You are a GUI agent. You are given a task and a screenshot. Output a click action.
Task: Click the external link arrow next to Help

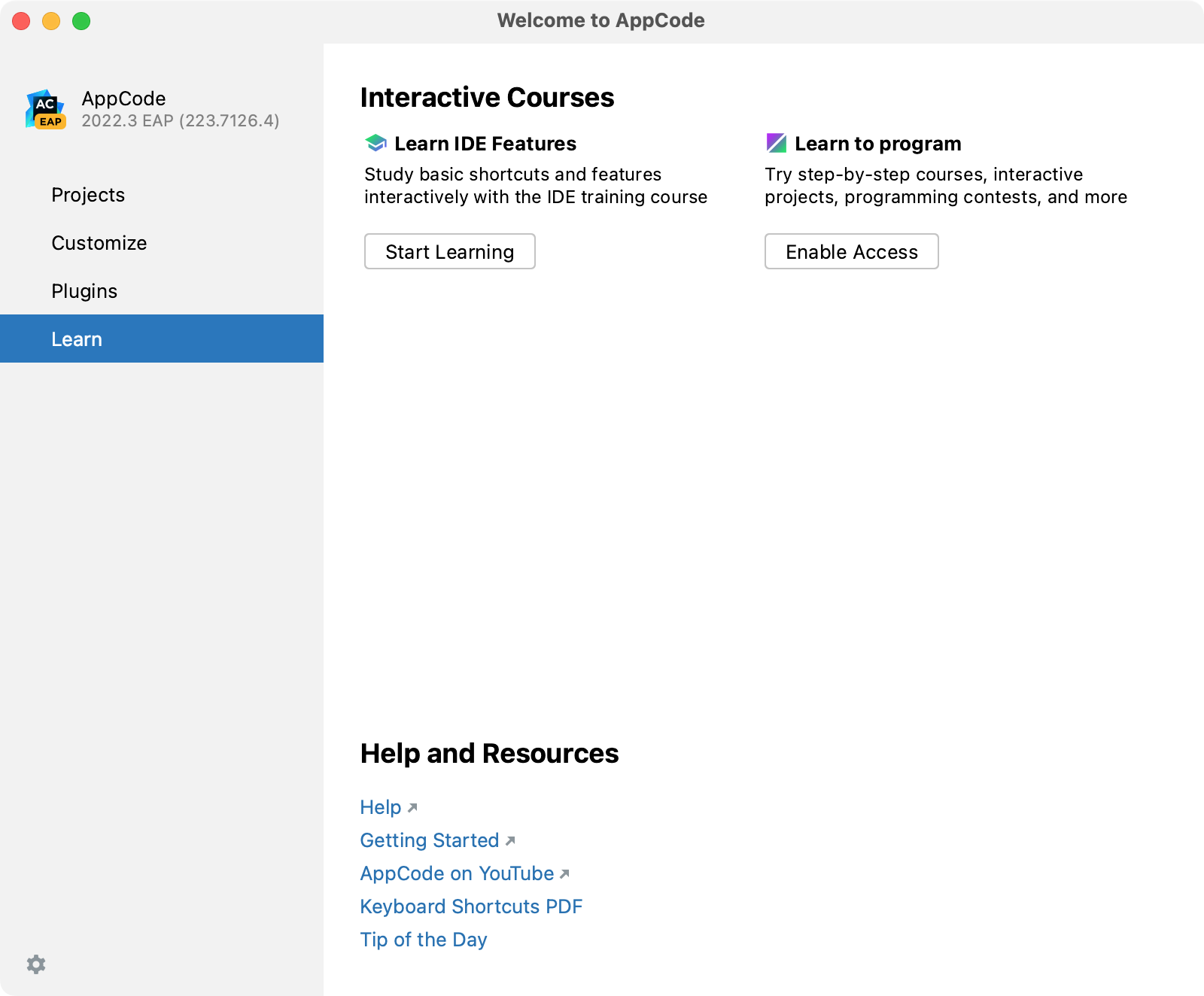point(412,808)
